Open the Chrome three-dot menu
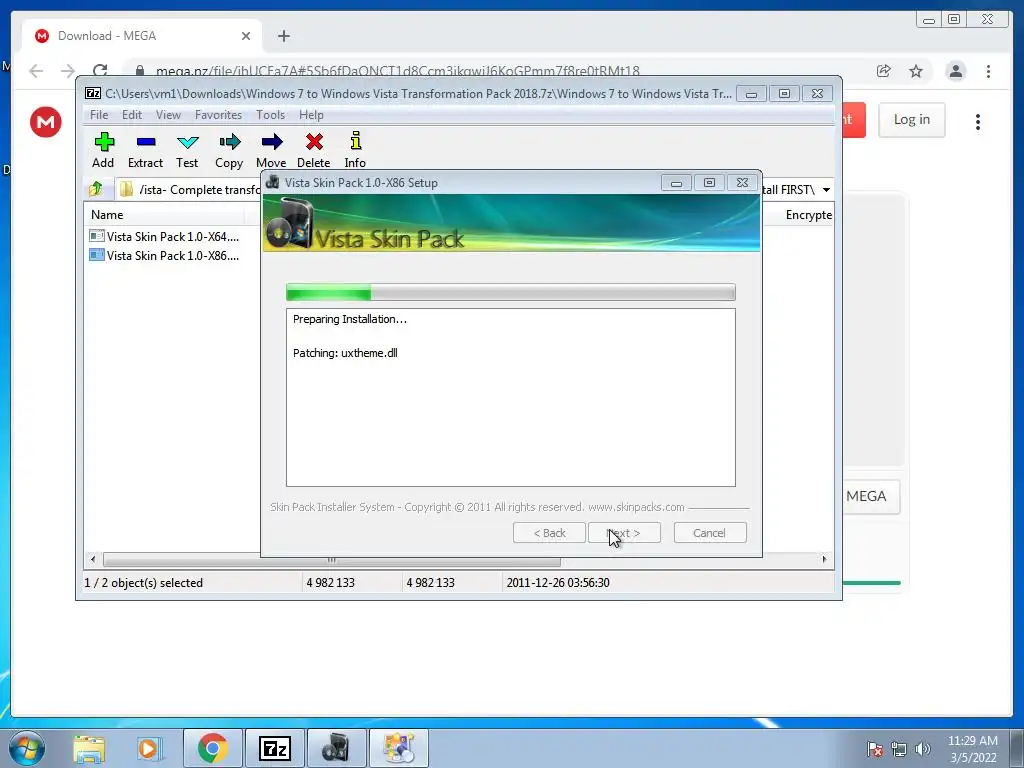The image size is (1024, 768). [x=988, y=71]
